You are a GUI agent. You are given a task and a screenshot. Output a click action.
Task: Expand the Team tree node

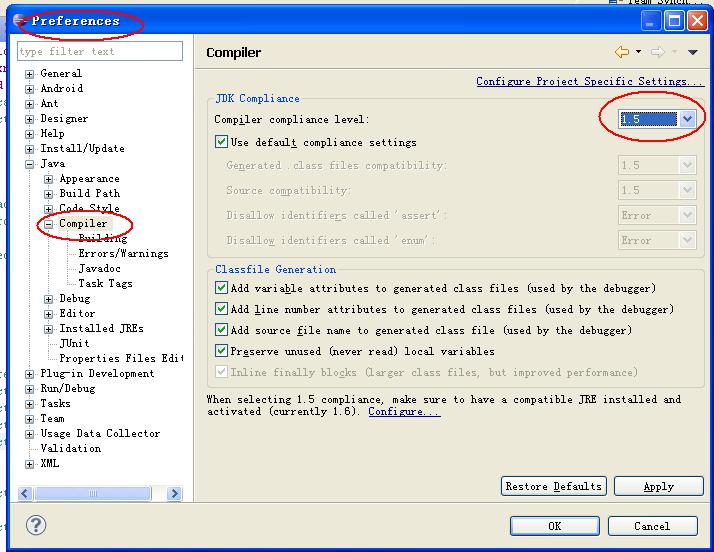[30, 419]
